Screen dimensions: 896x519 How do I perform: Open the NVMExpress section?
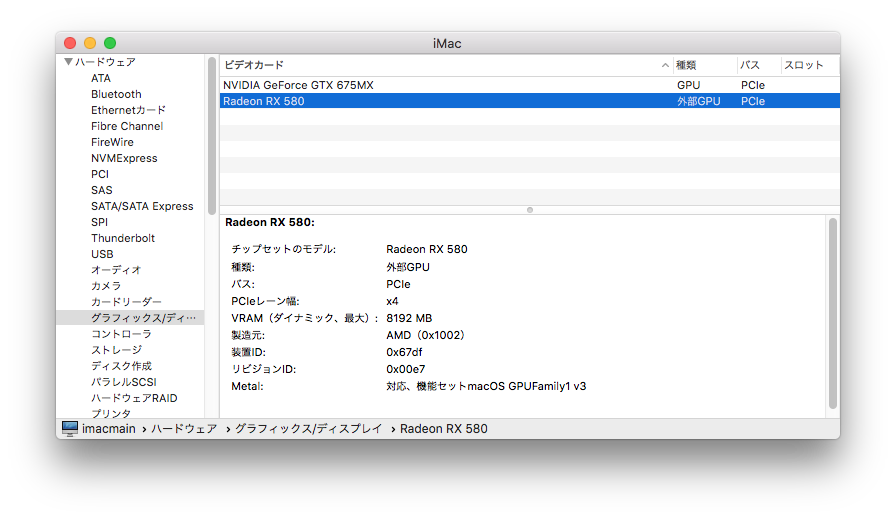click(x=124, y=158)
